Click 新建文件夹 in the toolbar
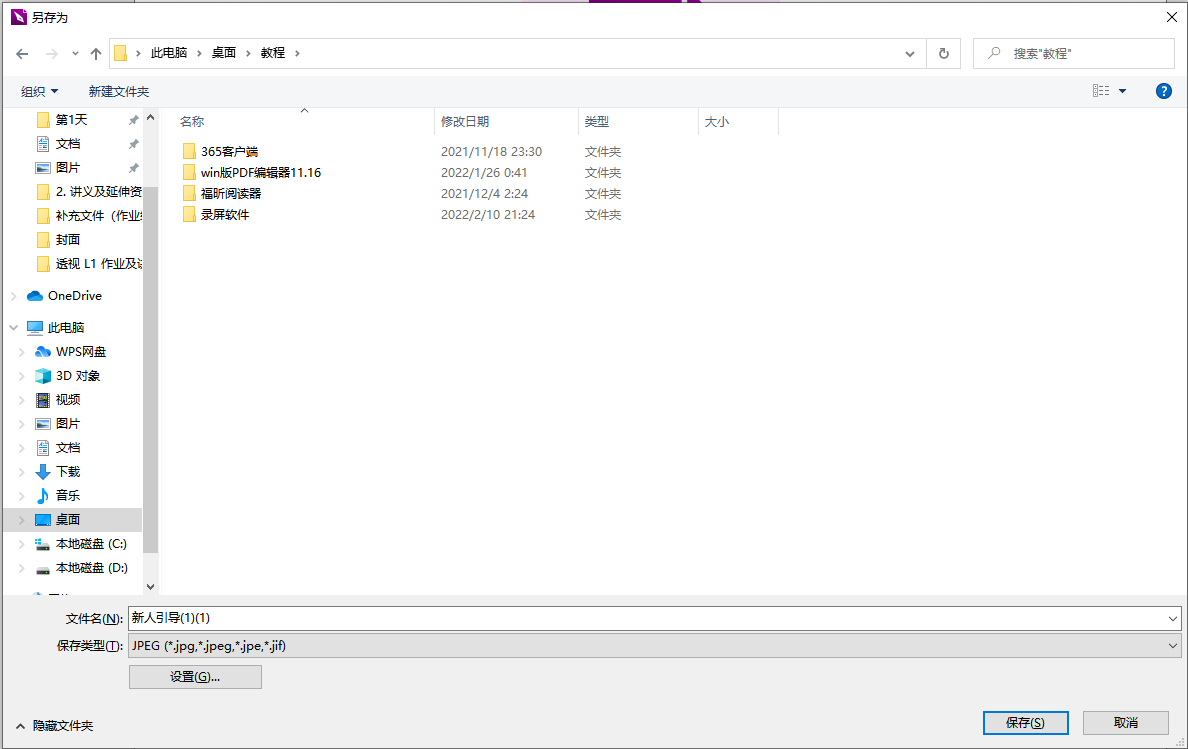1188x749 pixels. 119,91
